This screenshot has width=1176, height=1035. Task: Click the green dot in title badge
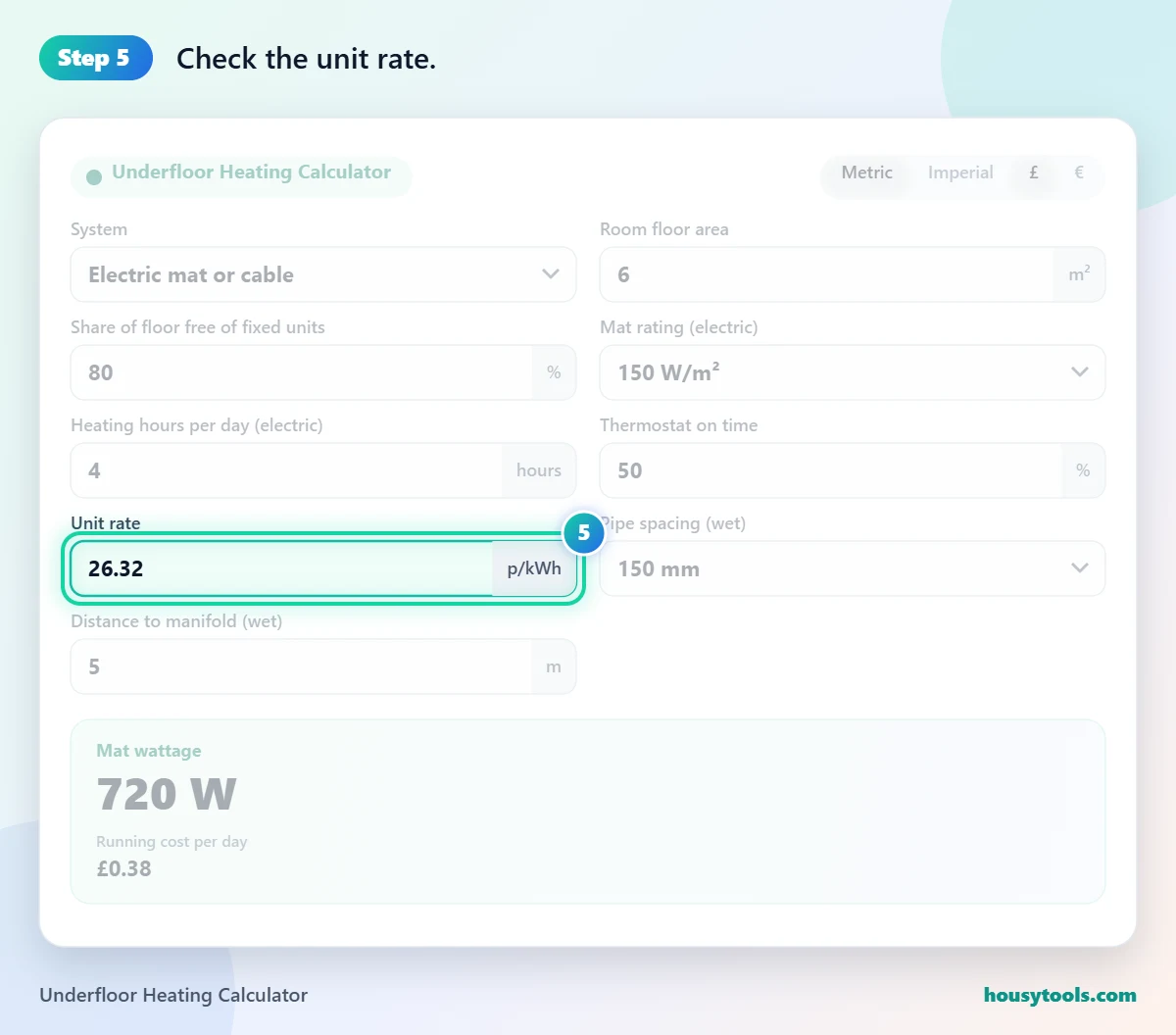tap(94, 177)
